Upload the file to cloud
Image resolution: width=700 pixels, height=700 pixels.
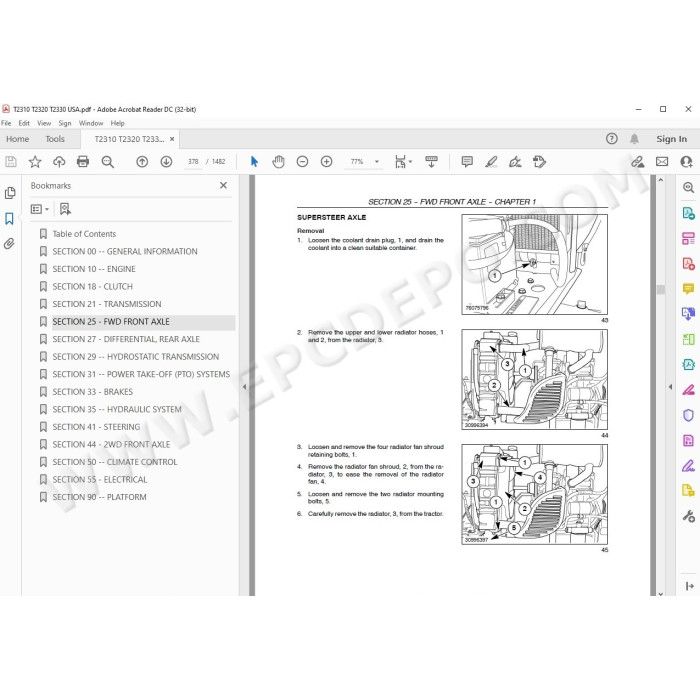click(x=59, y=162)
